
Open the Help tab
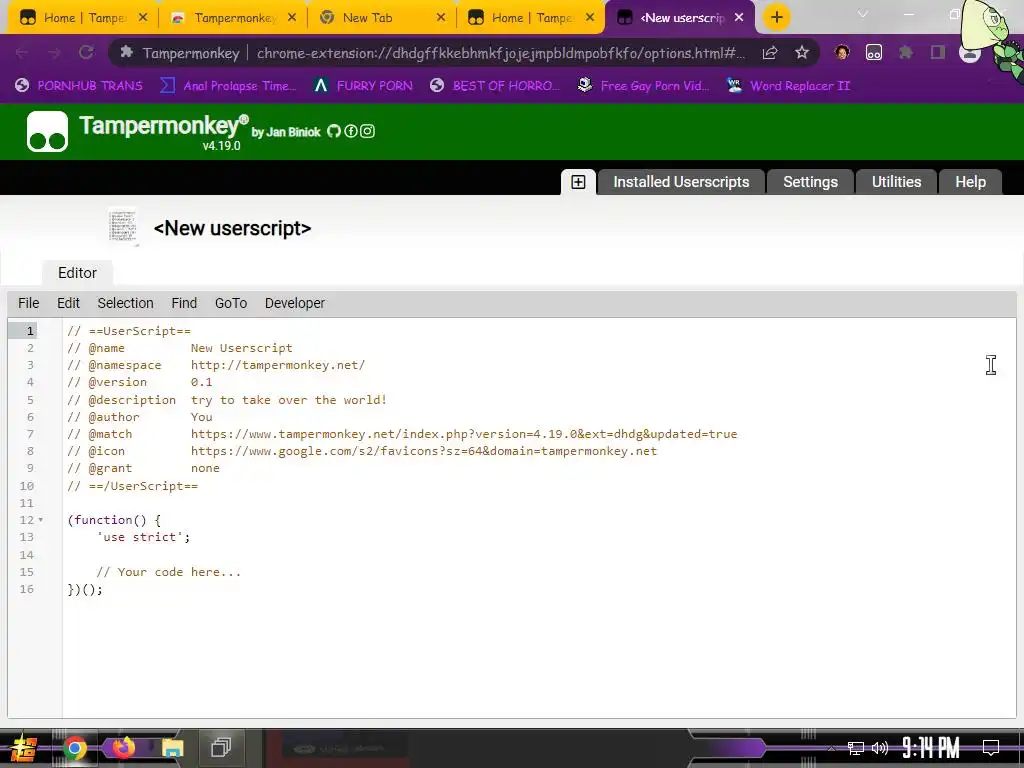pos(970,182)
